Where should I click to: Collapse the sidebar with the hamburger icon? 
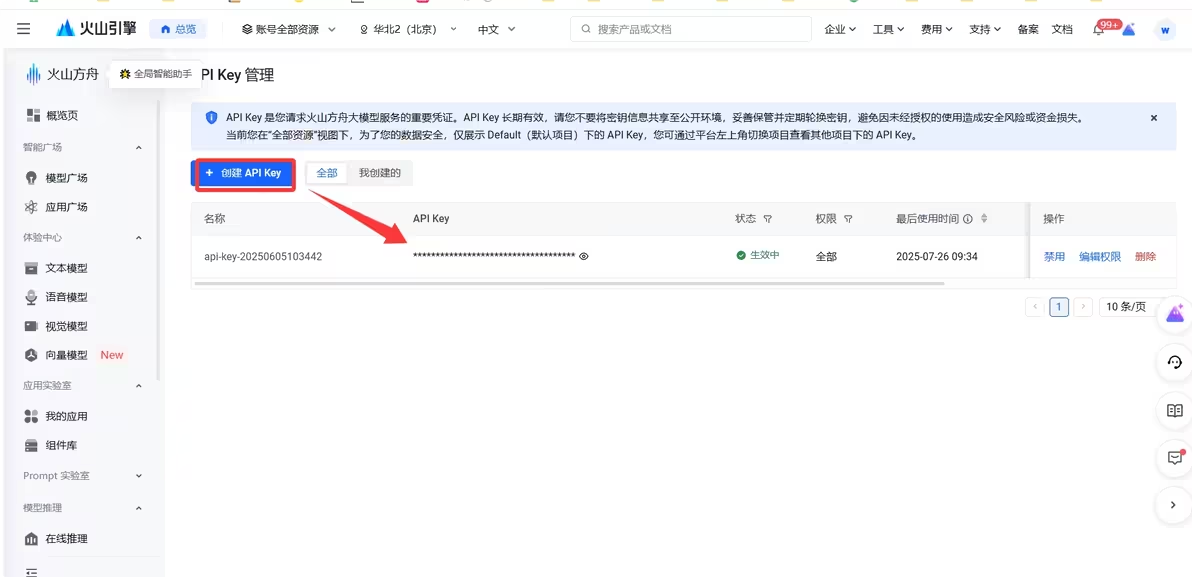pyautogui.click(x=23, y=28)
